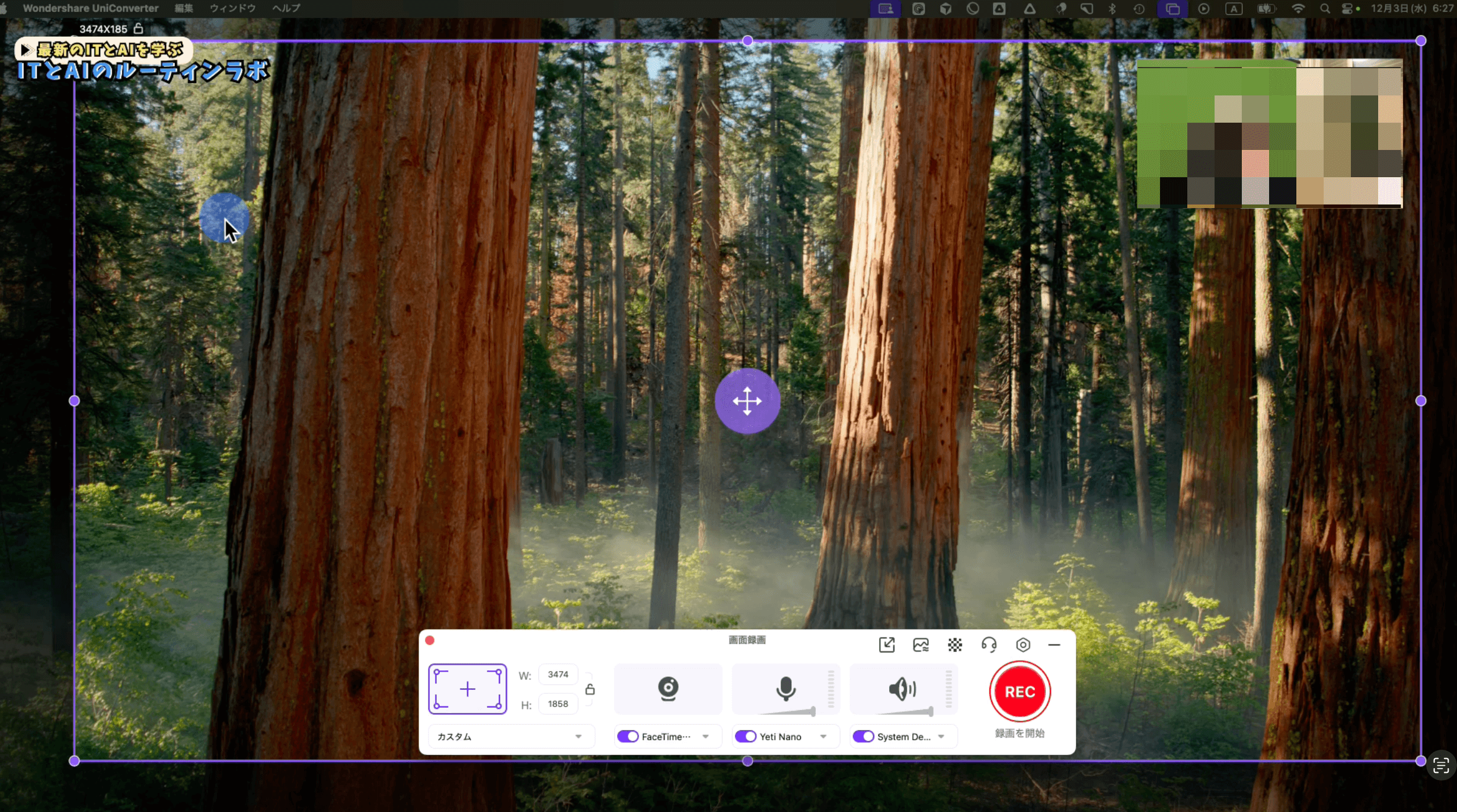This screenshot has width=1457, height=812.
Task: Toggle the aspect ratio lock between W and H
Action: pyautogui.click(x=590, y=689)
